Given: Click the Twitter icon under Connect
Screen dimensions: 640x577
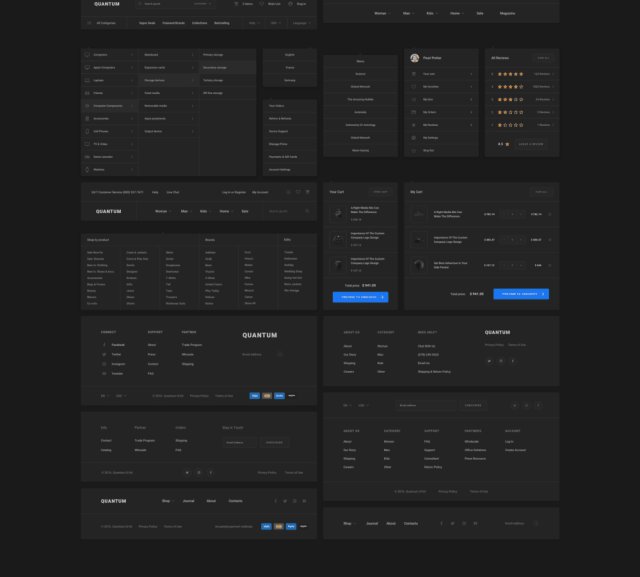Looking at the screenshot, I should [104, 354].
